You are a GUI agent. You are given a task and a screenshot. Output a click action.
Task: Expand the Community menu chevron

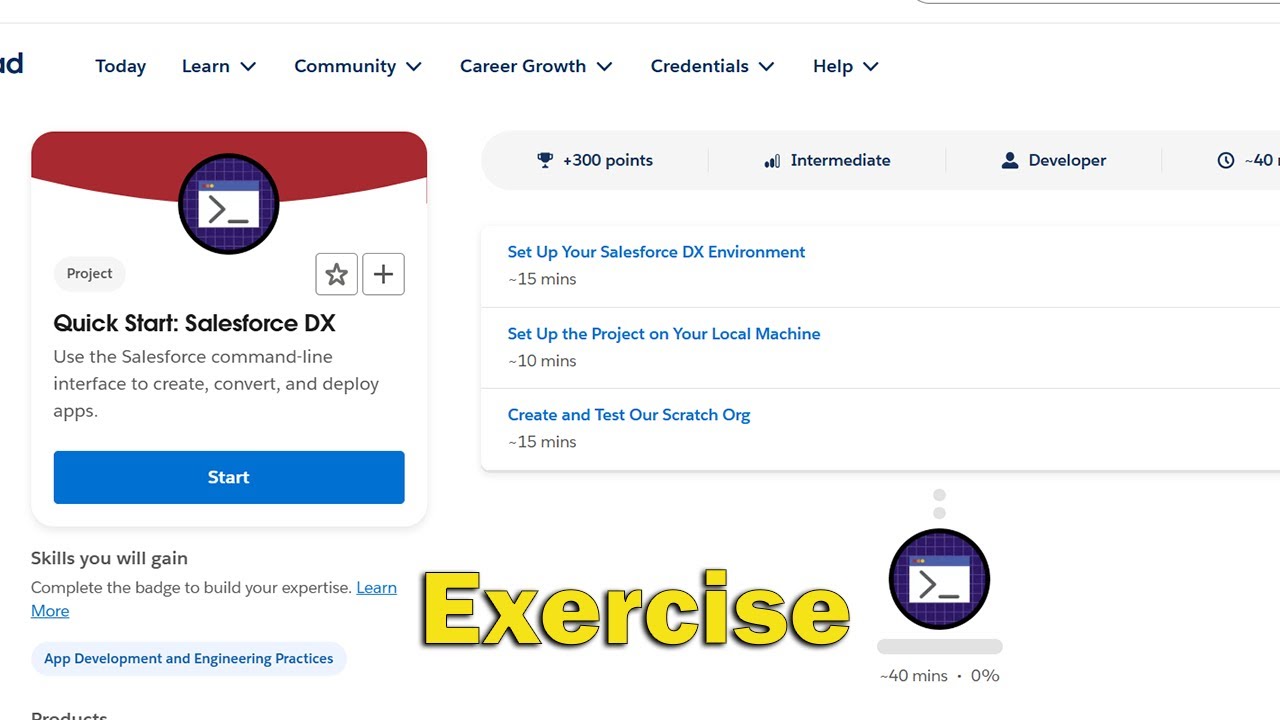(414, 67)
